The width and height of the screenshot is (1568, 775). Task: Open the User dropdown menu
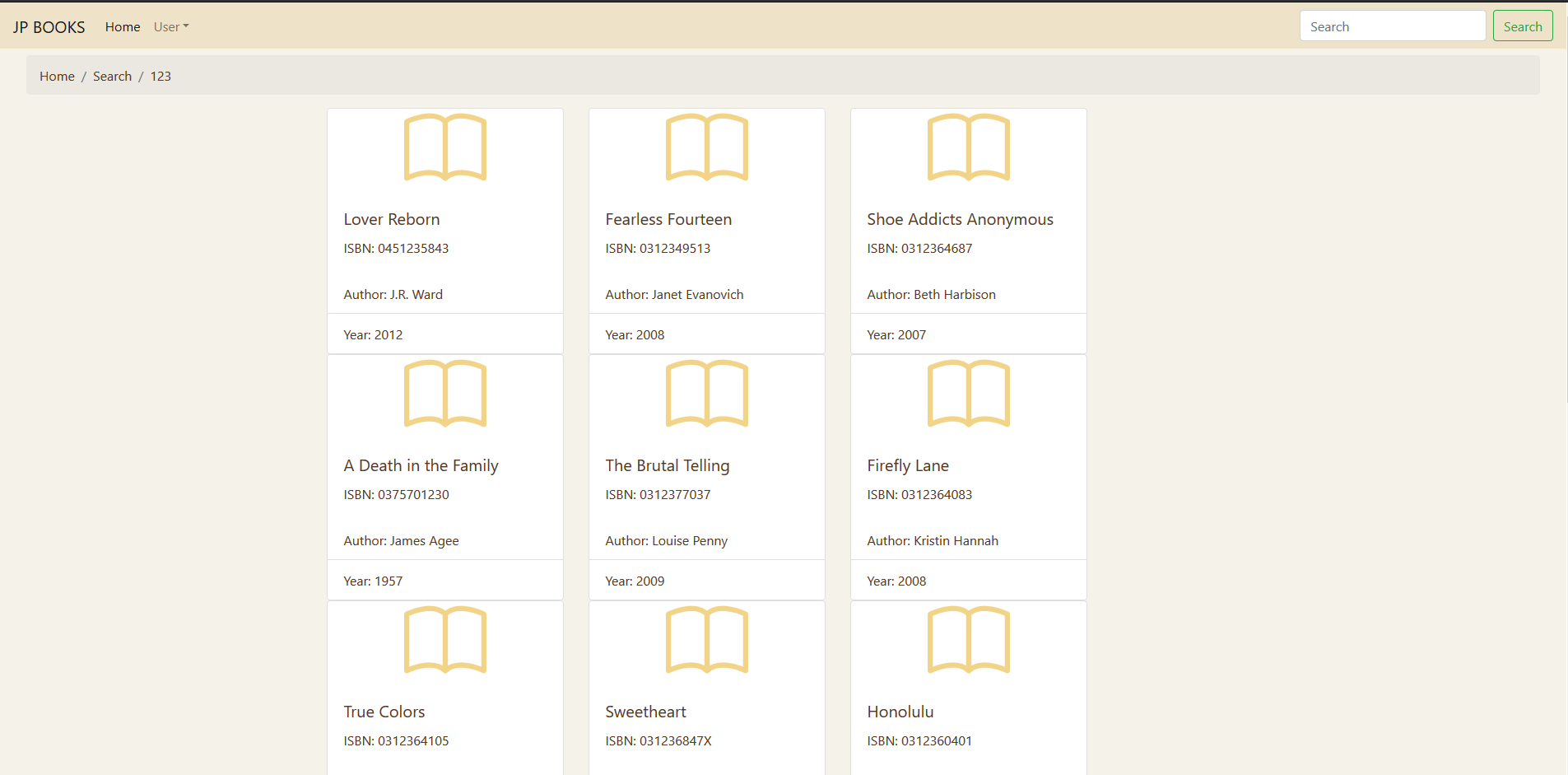[x=171, y=26]
